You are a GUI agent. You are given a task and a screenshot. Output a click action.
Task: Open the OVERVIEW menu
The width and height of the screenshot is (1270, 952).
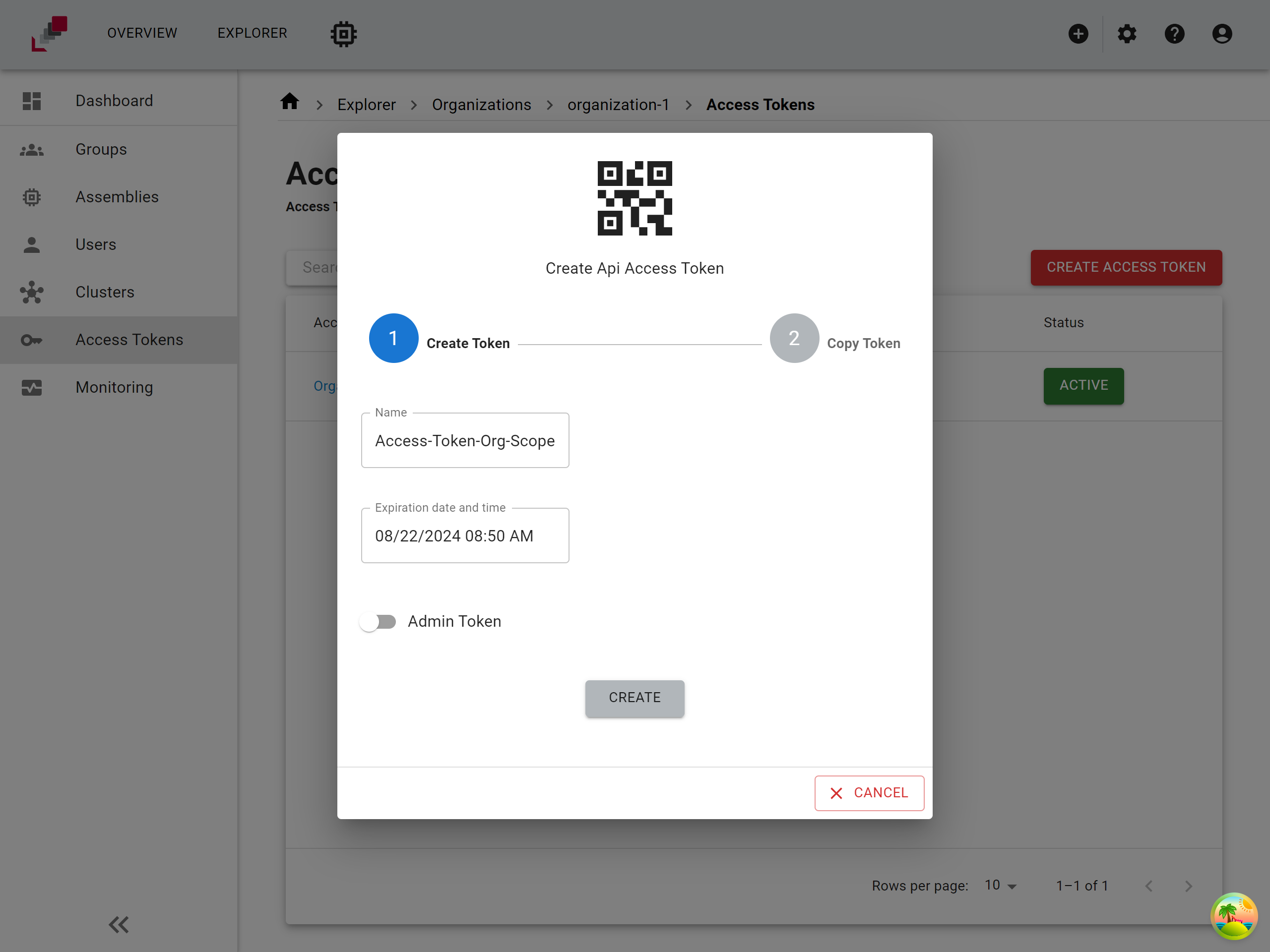pos(142,33)
